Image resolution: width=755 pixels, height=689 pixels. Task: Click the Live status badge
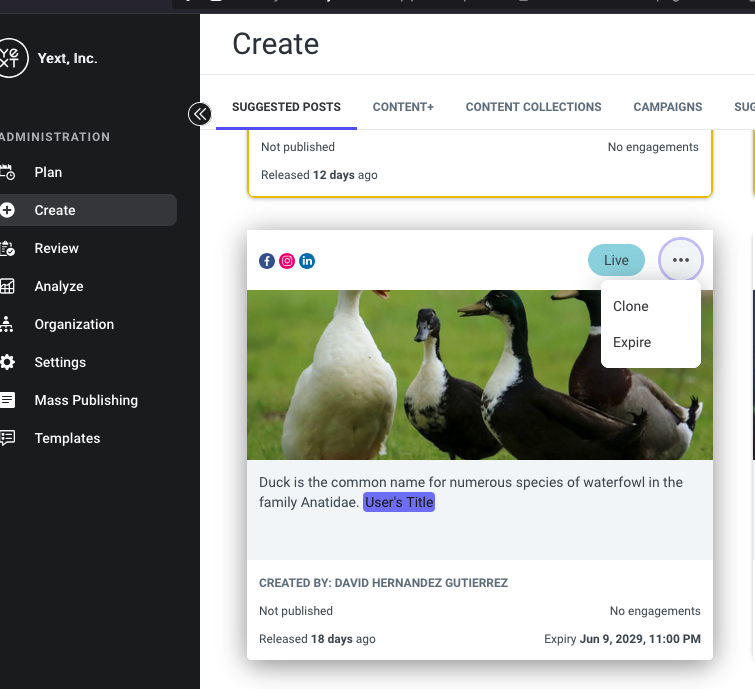pyautogui.click(x=616, y=260)
